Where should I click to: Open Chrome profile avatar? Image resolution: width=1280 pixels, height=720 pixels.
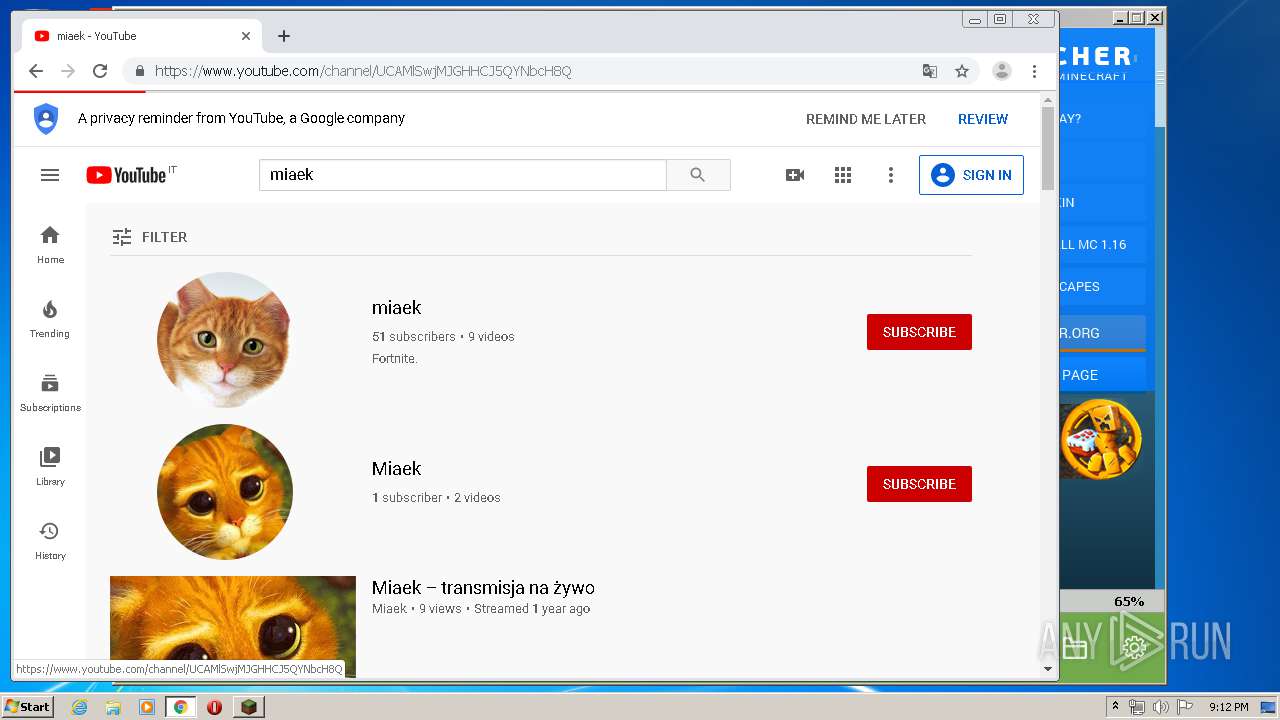[x=1002, y=71]
